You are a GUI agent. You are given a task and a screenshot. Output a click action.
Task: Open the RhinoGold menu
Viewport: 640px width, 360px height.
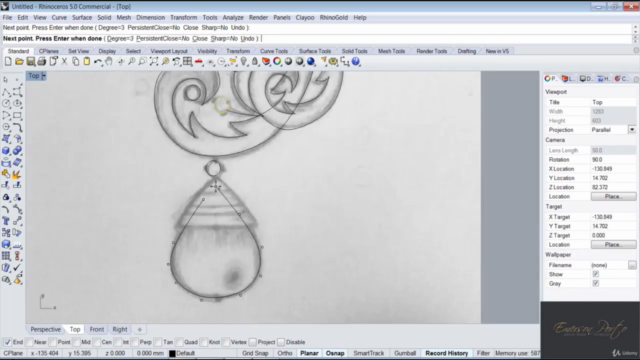[x=334, y=18]
